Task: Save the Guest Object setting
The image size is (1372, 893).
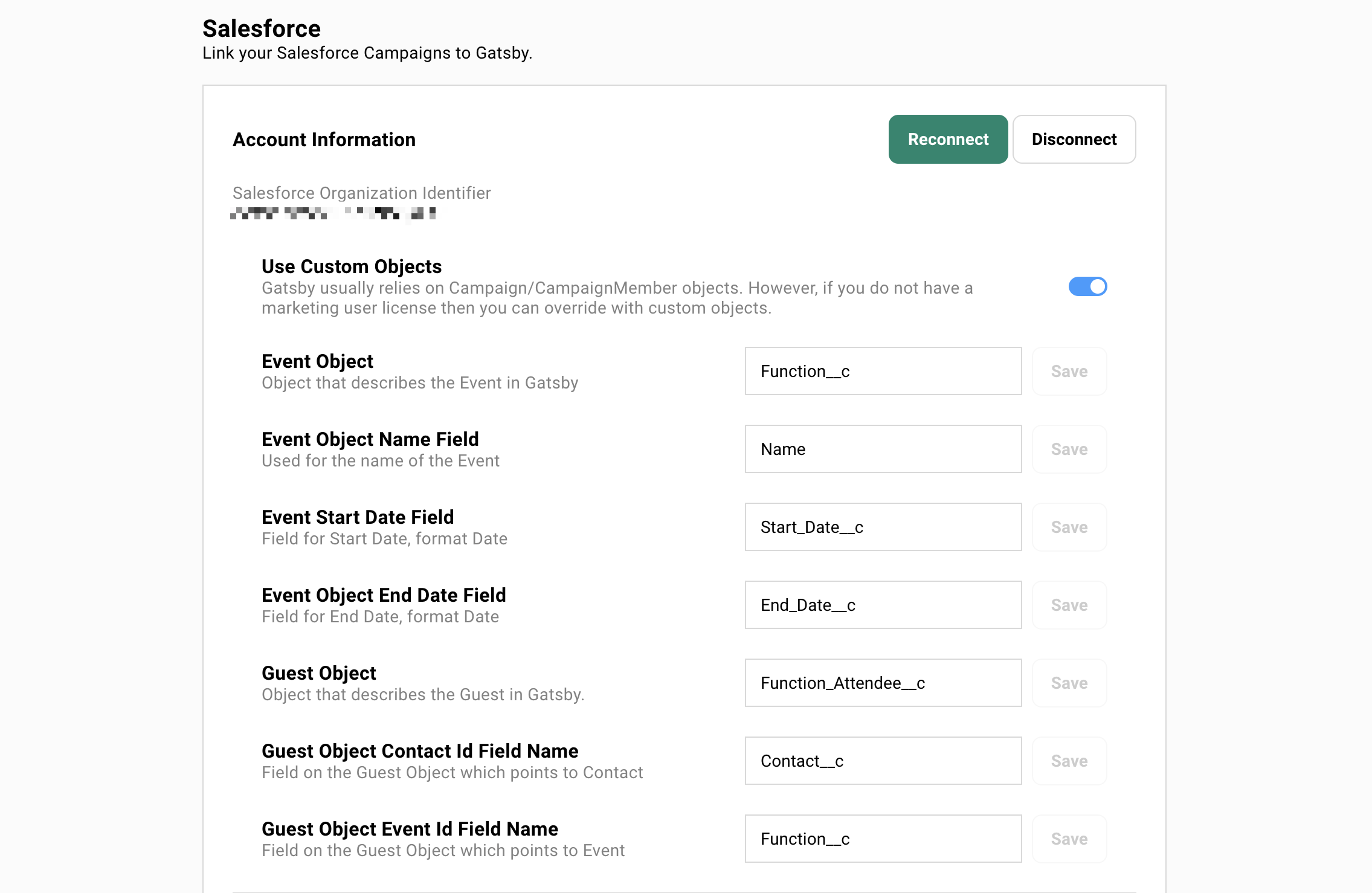Action: point(1069,683)
